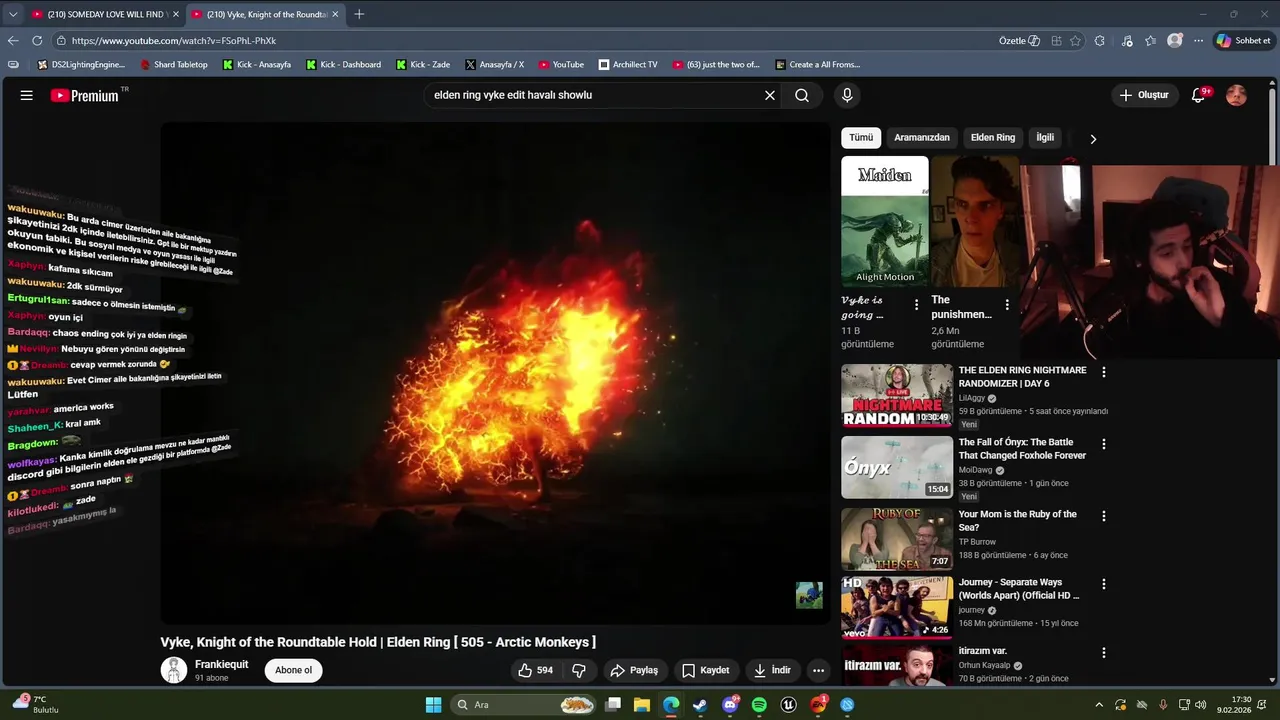Image resolution: width=1280 pixels, height=720 pixels.
Task: Open options for Vyke is going short
Action: coord(916,305)
